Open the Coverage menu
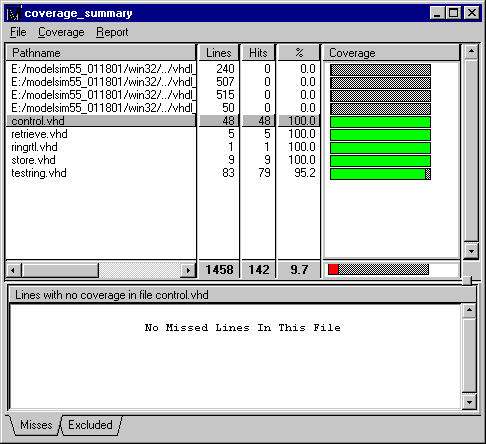This screenshot has width=486, height=444. [x=61, y=32]
